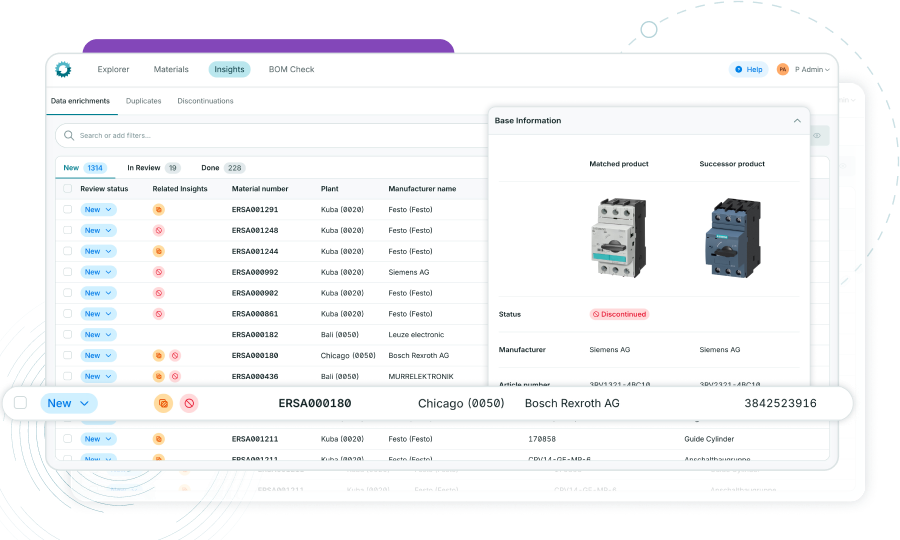Click the Review status column header
Image resolution: width=900 pixels, height=540 pixels.
click(x=104, y=189)
